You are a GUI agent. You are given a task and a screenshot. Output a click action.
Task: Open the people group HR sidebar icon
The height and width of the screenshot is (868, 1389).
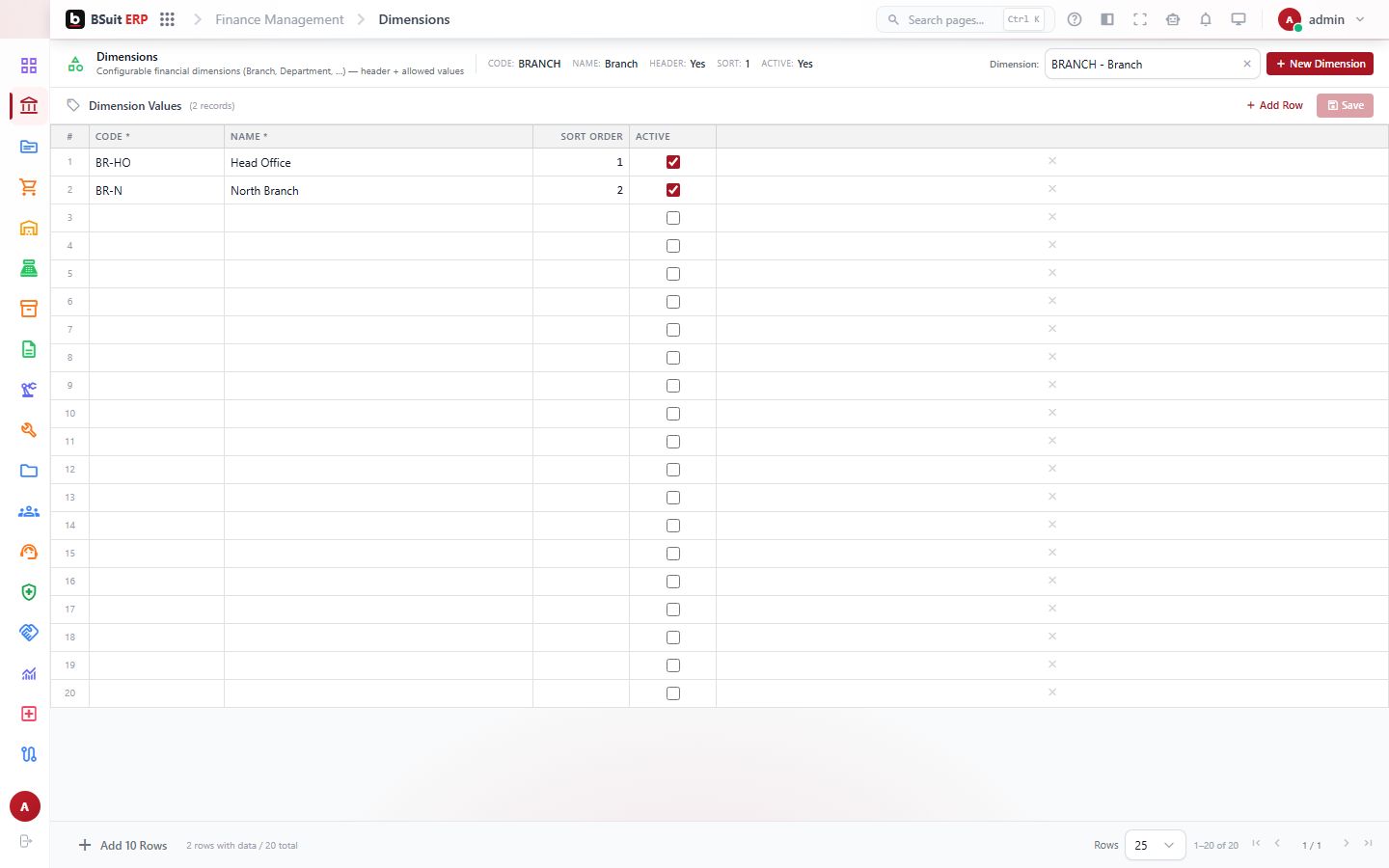(29, 511)
